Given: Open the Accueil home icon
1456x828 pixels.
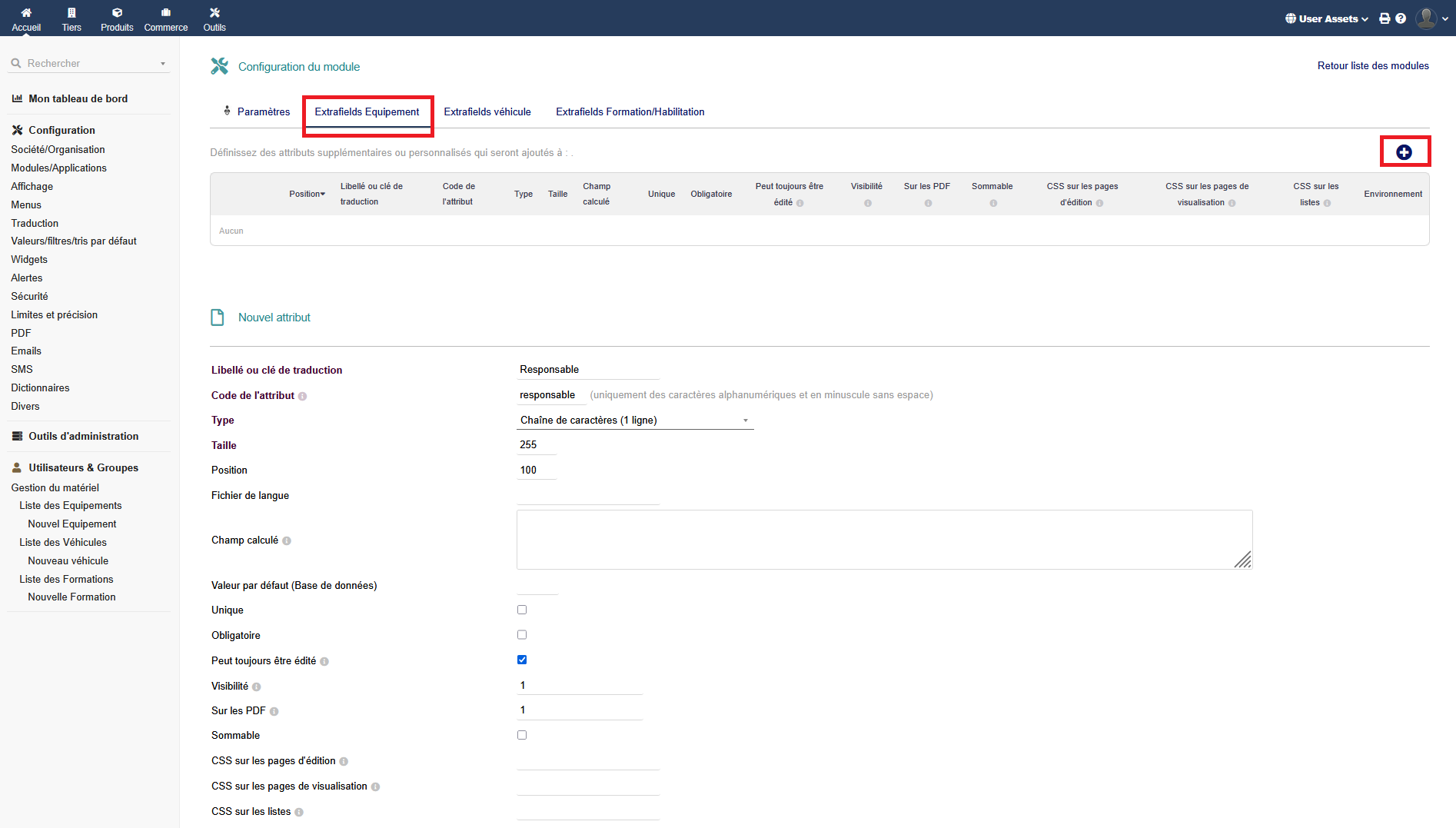Looking at the screenshot, I should 26,13.
